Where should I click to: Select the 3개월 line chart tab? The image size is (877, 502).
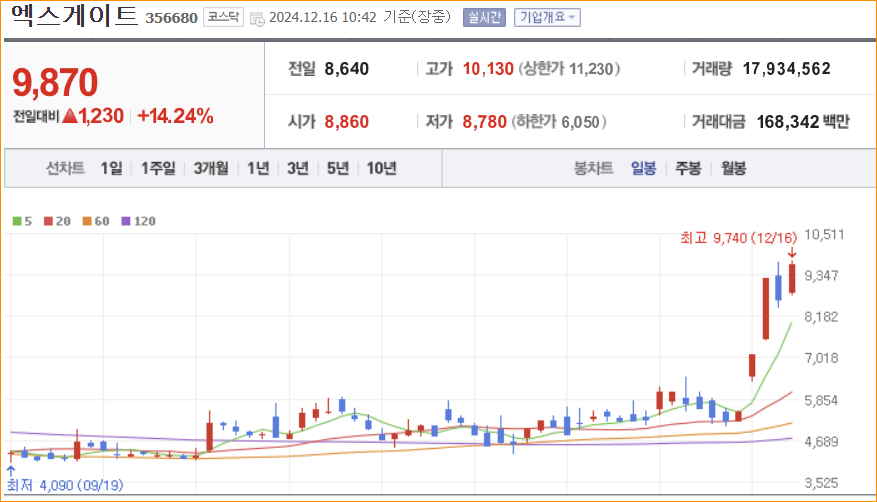(211, 168)
